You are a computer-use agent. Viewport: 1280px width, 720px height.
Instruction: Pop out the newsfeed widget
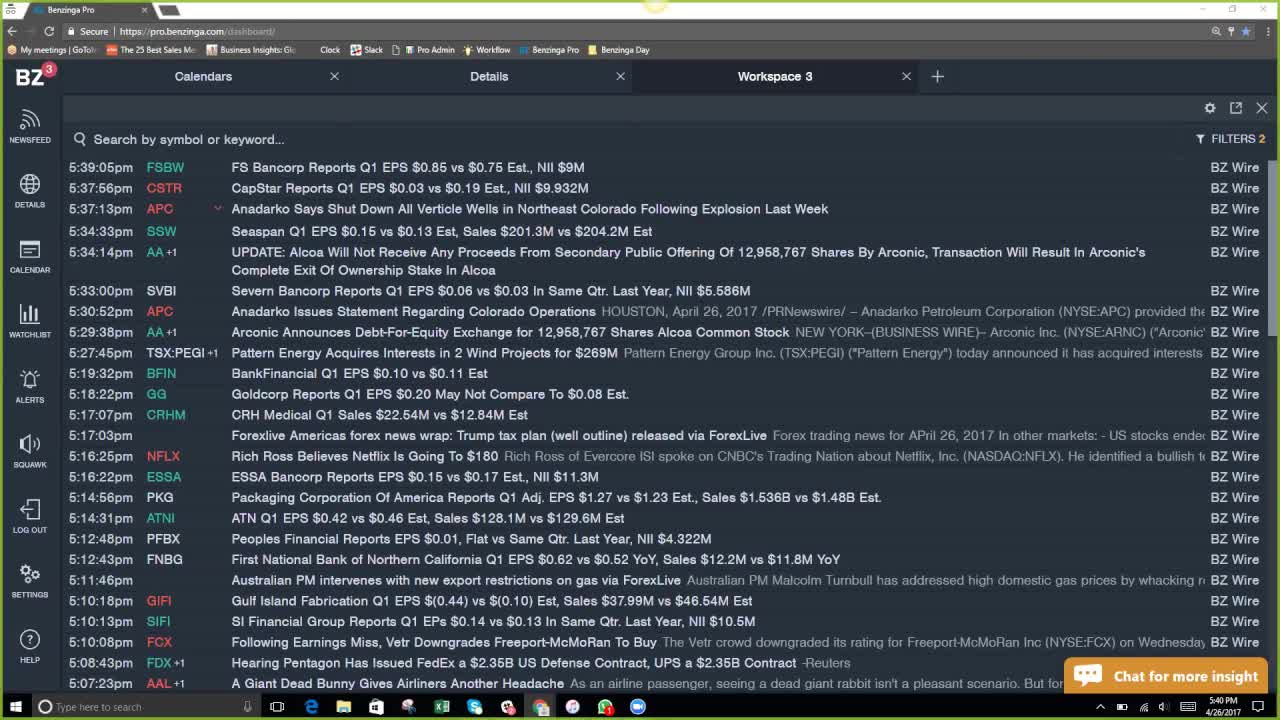[1236, 108]
